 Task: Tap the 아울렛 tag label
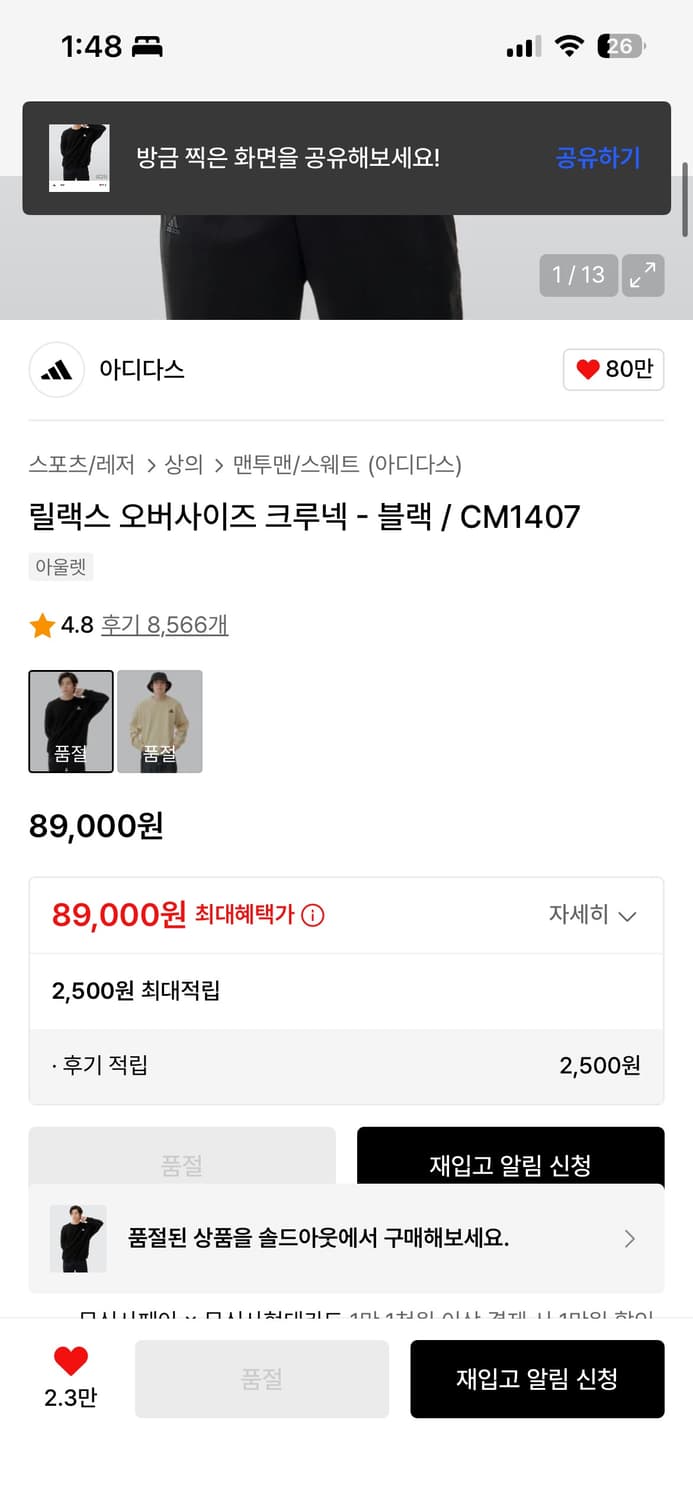(x=60, y=567)
